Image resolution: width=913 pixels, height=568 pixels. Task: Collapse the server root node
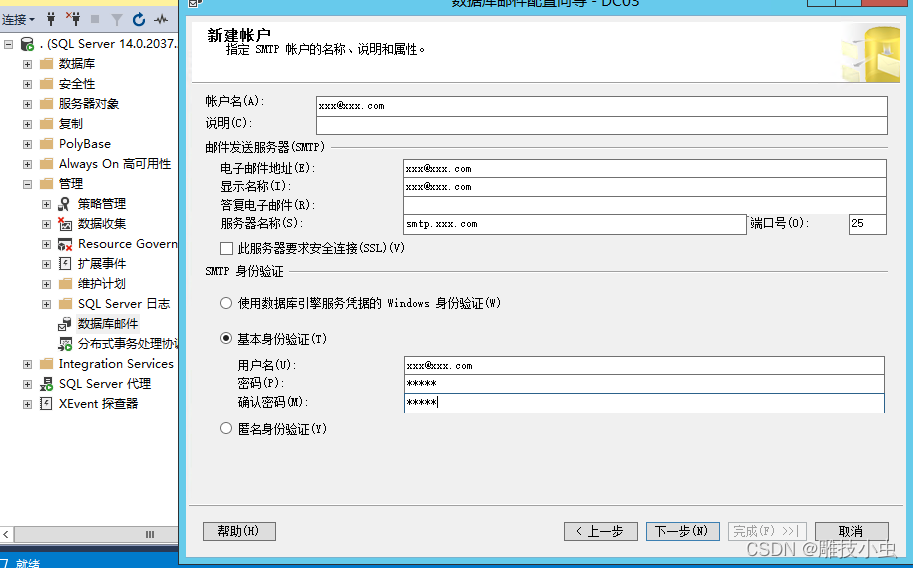click(x=8, y=44)
